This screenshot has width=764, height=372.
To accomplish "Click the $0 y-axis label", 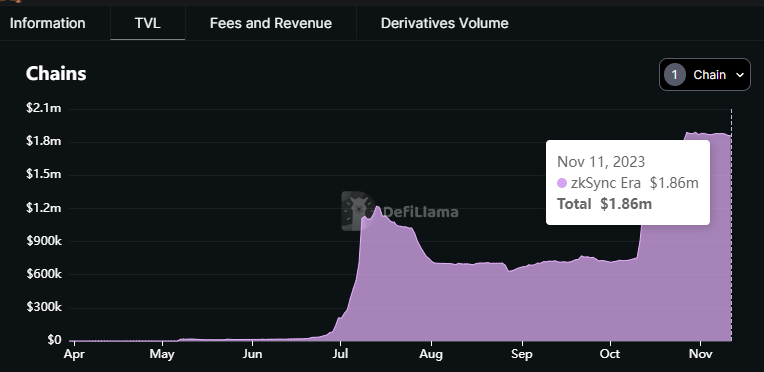I will [x=54, y=340].
